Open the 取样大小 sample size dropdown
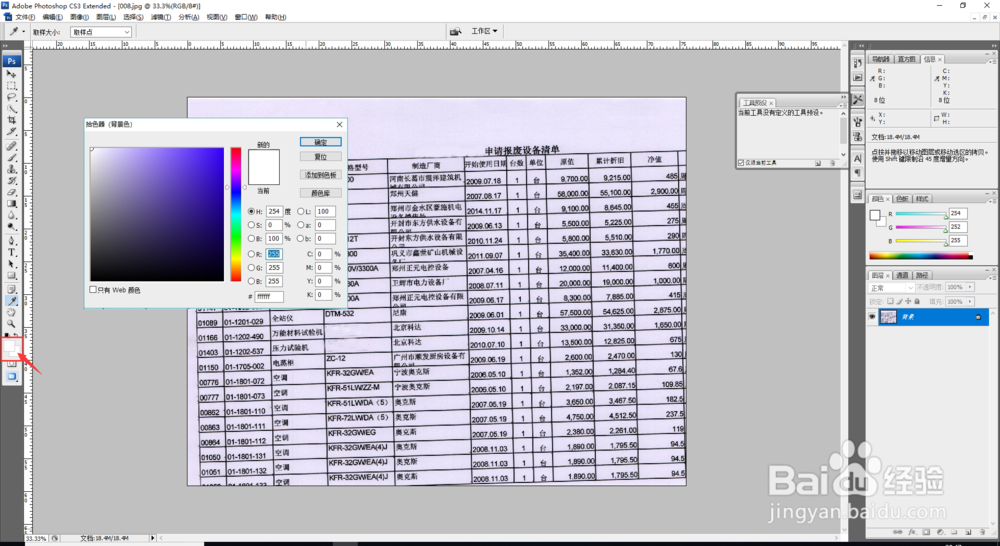The image size is (1000, 546). [x=101, y=32]
